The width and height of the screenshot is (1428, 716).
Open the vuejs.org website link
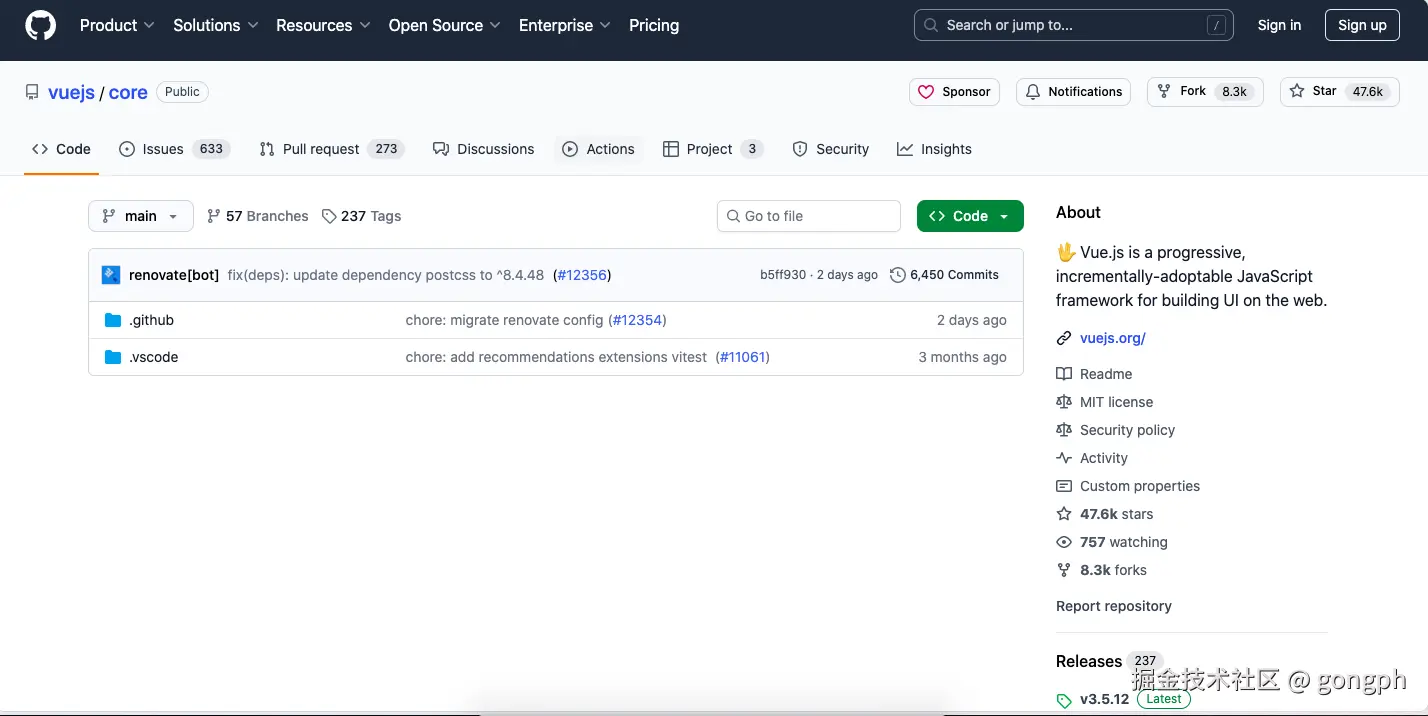(x=1112, y=338)
